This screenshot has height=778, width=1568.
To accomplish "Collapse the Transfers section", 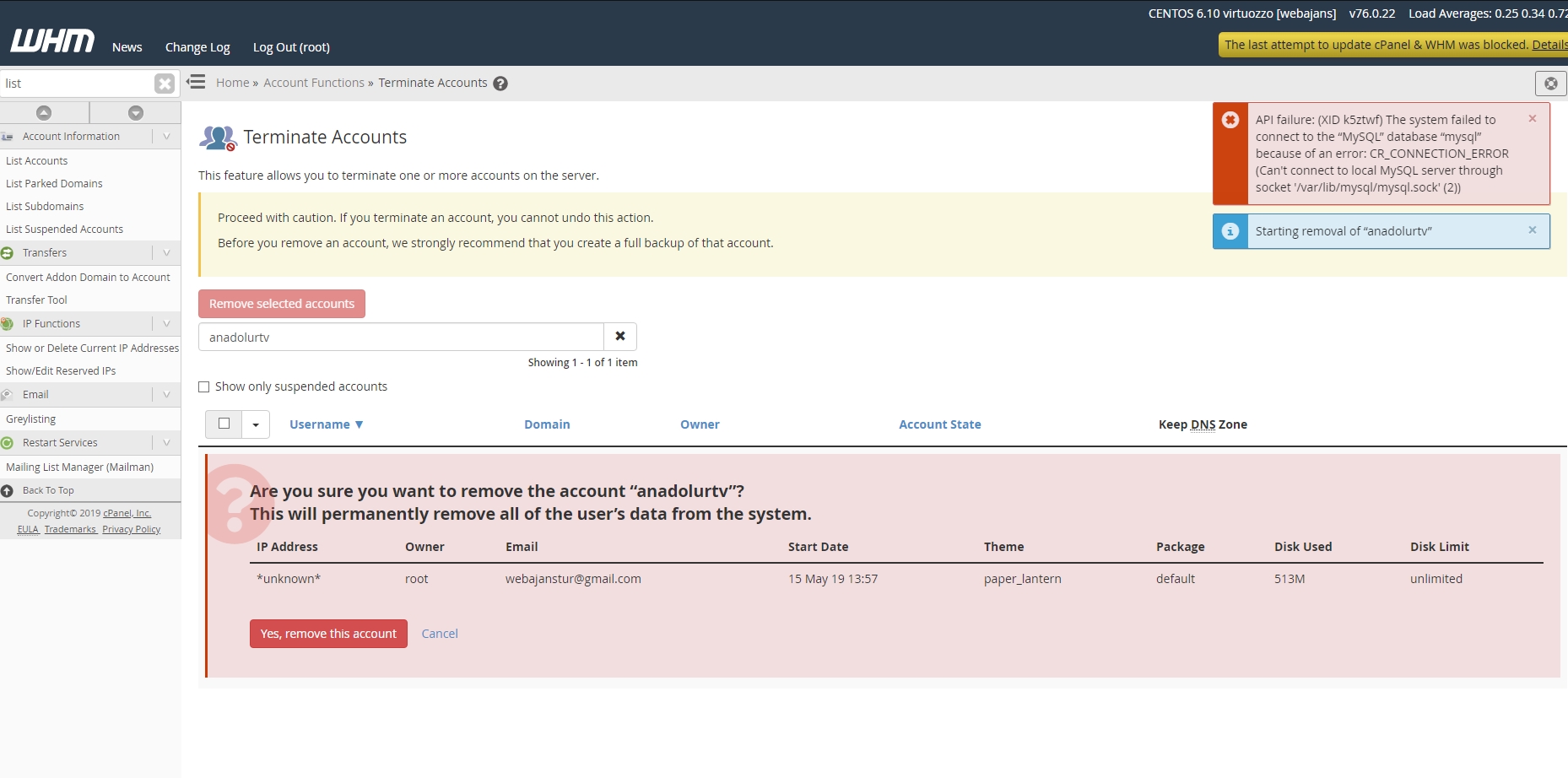I will click(x=166, y=253).
